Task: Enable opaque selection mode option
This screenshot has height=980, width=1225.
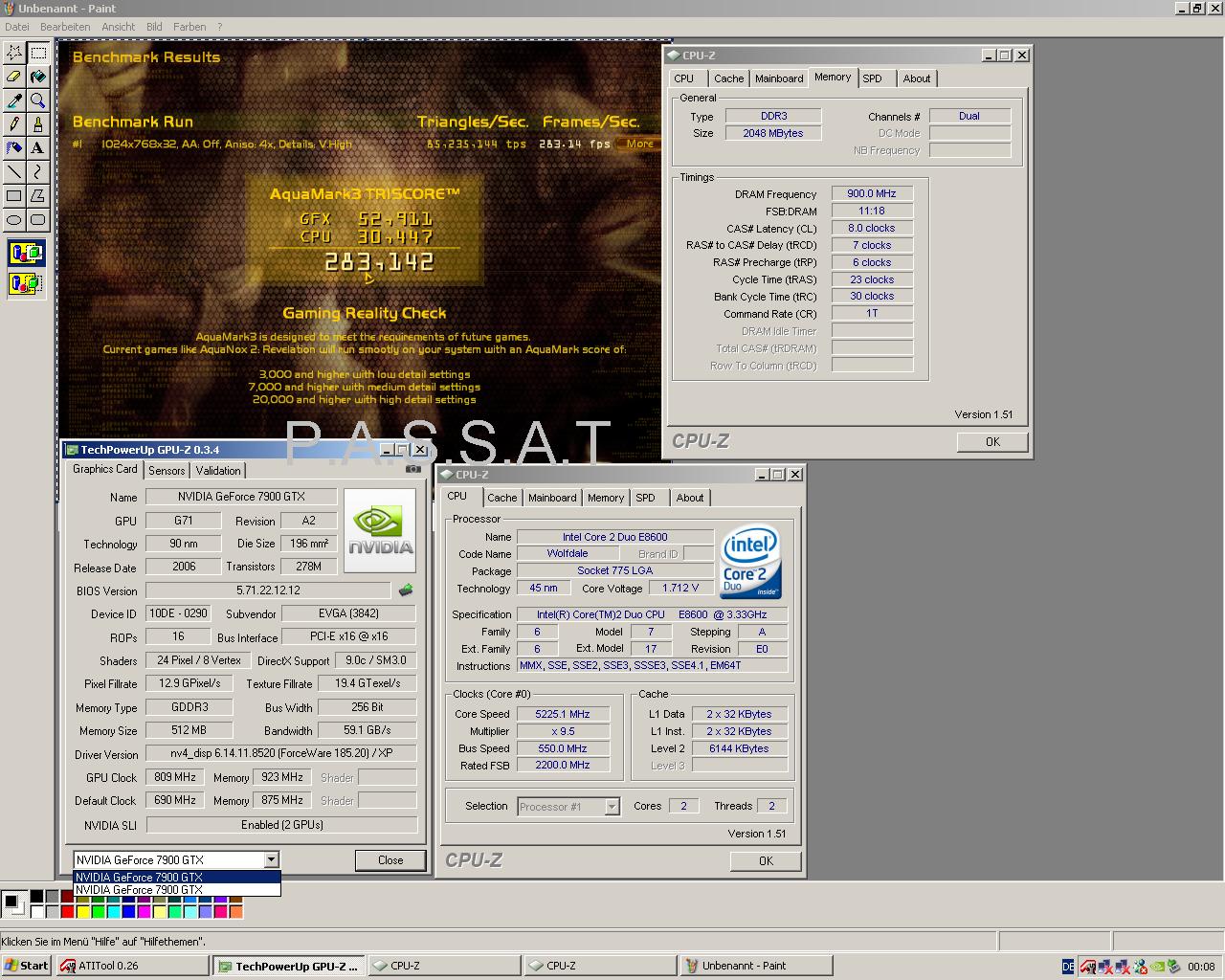Action: [x=27, y=254]
